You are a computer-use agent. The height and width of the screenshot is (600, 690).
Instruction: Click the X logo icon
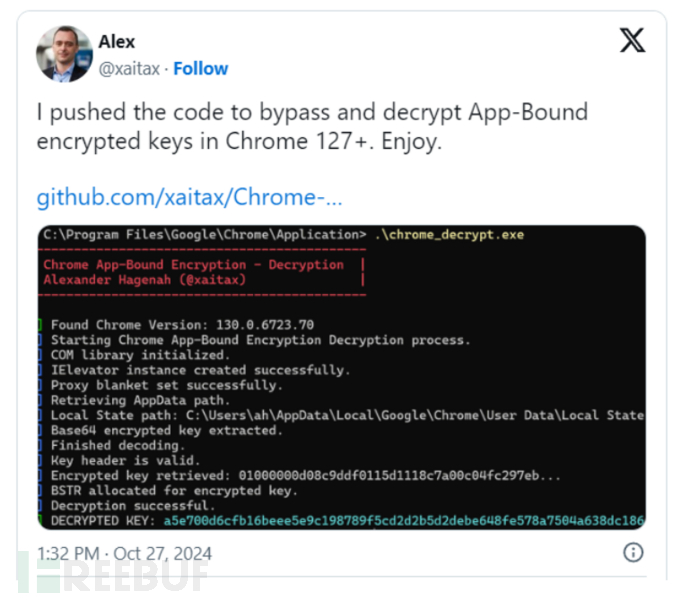[632, 40]
